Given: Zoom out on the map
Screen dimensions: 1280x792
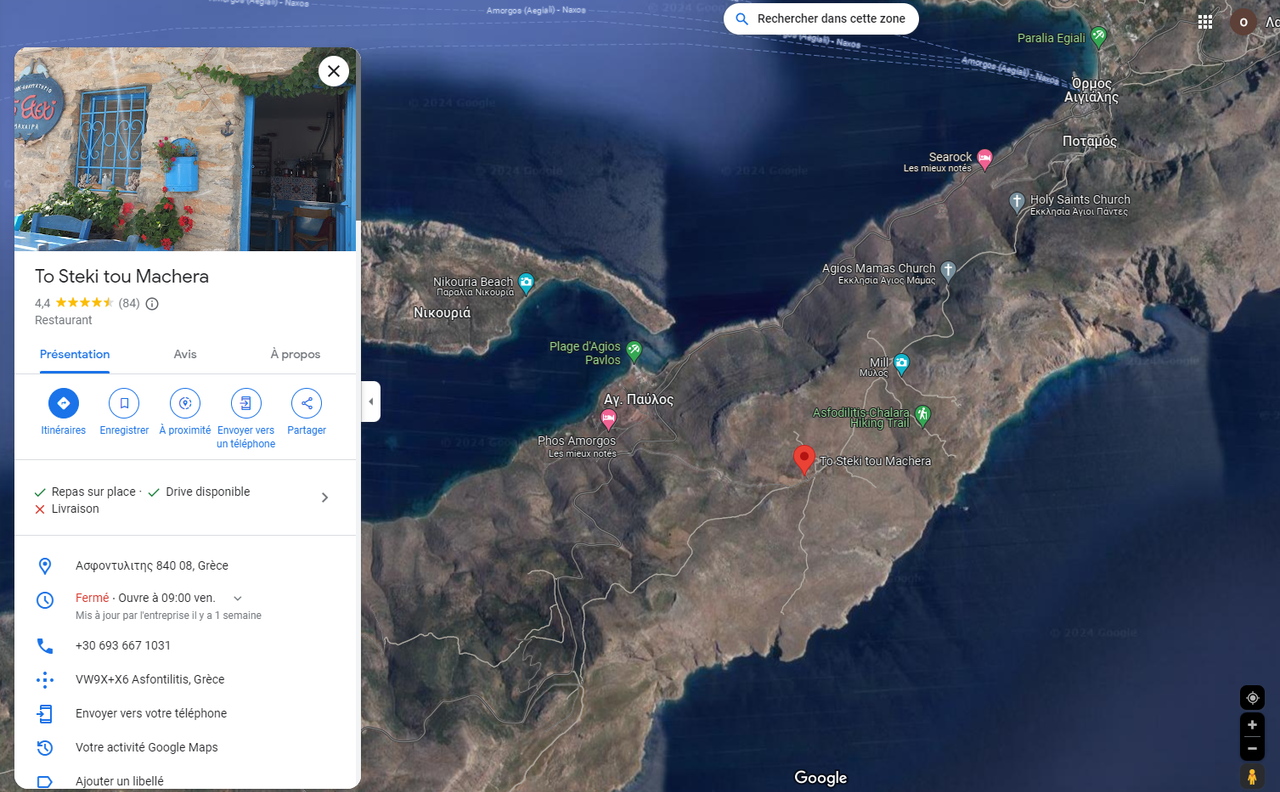Looking at the screenshot, I should (x=1252, y=749).
